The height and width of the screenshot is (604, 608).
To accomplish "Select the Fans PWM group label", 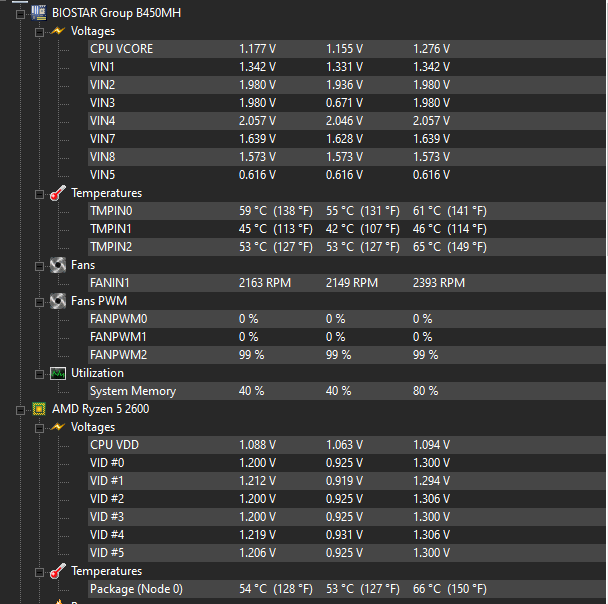I will point(99,301).
